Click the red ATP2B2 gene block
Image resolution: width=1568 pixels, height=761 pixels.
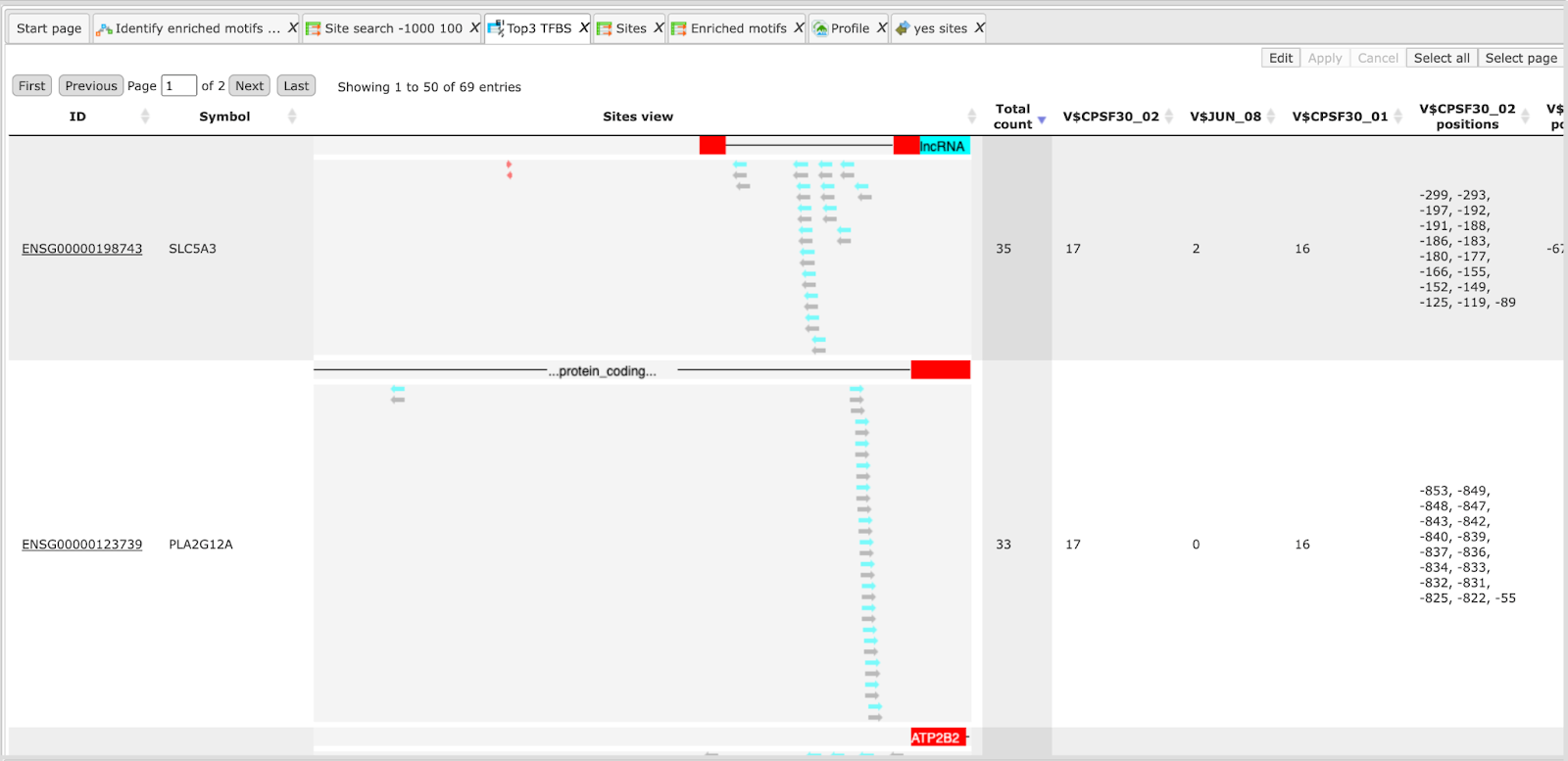click(x=938, y=737)
